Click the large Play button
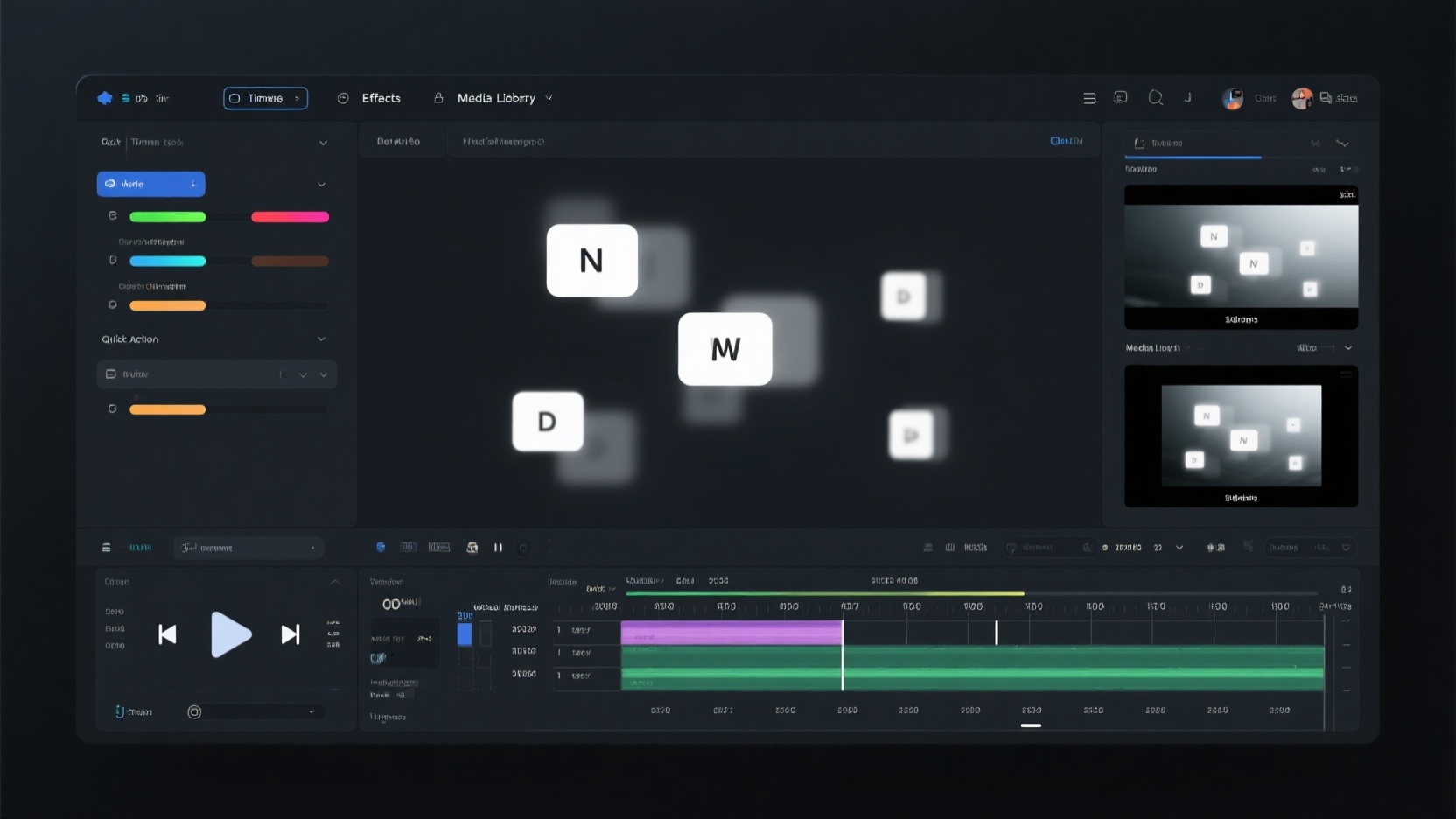The image size is (1456, 819). coord(231,634)
